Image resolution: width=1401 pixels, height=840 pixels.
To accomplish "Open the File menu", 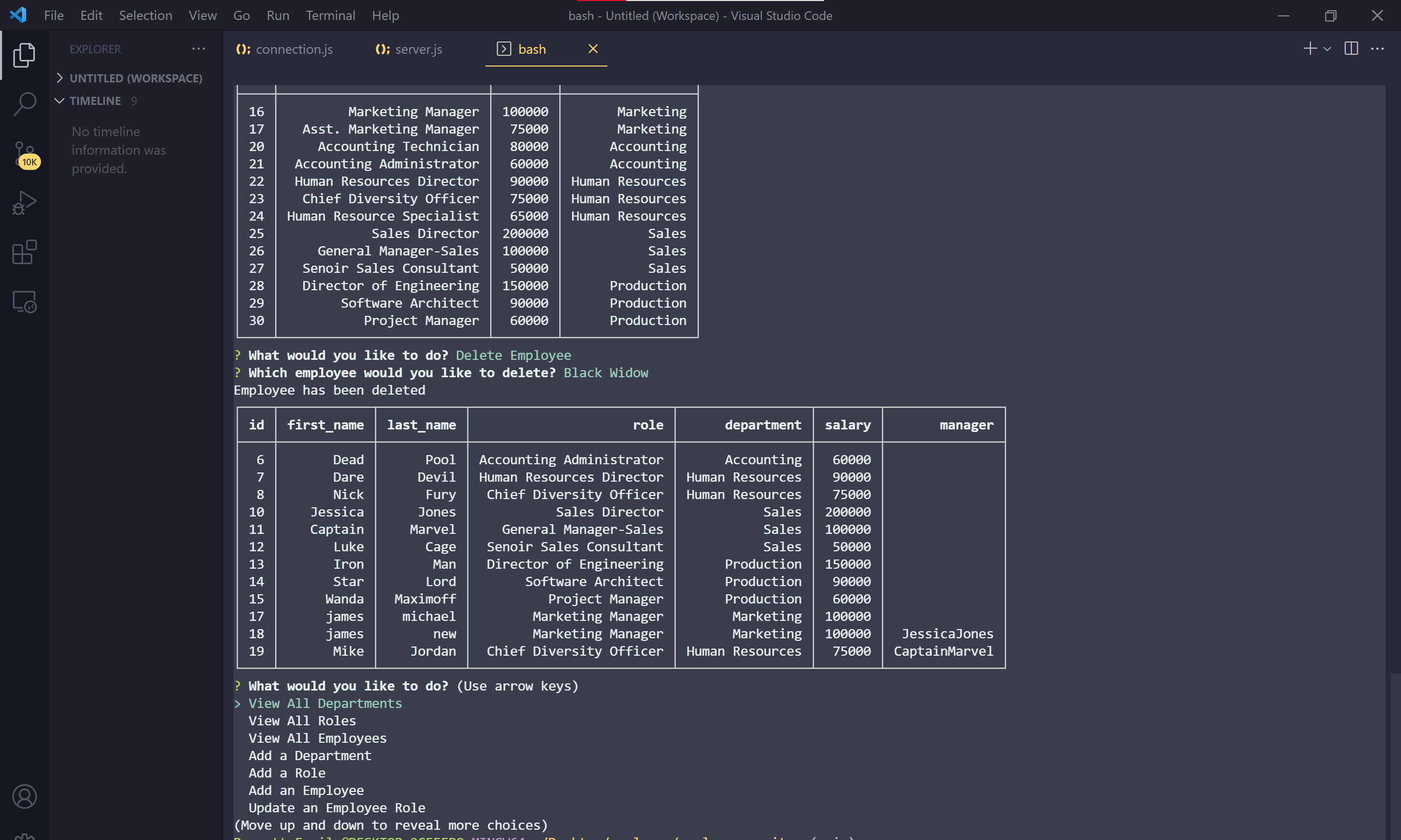I will pyautogui.click(x=54, y=15).
